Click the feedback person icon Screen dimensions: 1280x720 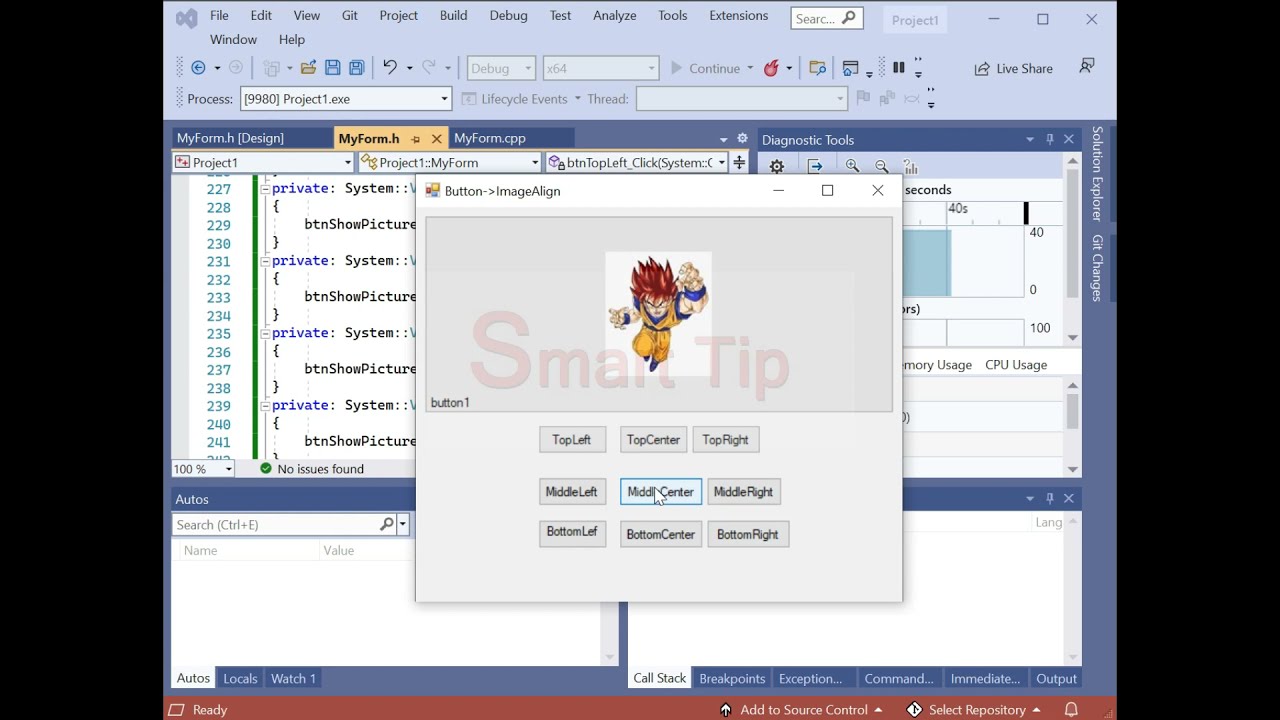pos(1087,67)
